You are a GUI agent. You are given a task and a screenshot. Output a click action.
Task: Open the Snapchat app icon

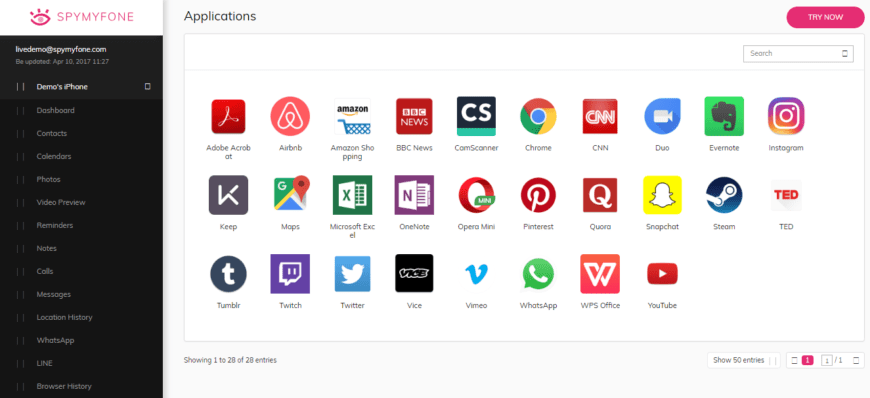[x=662, y=195]
